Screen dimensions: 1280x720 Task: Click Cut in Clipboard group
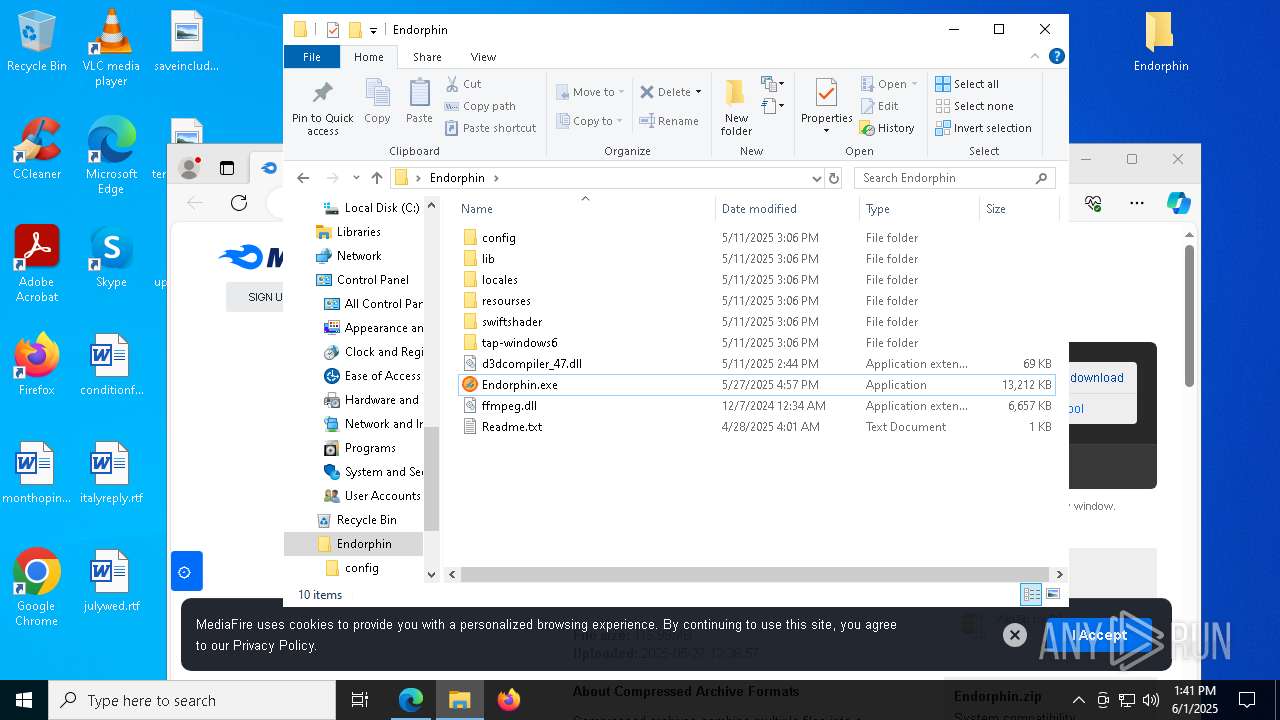[463, 84]
